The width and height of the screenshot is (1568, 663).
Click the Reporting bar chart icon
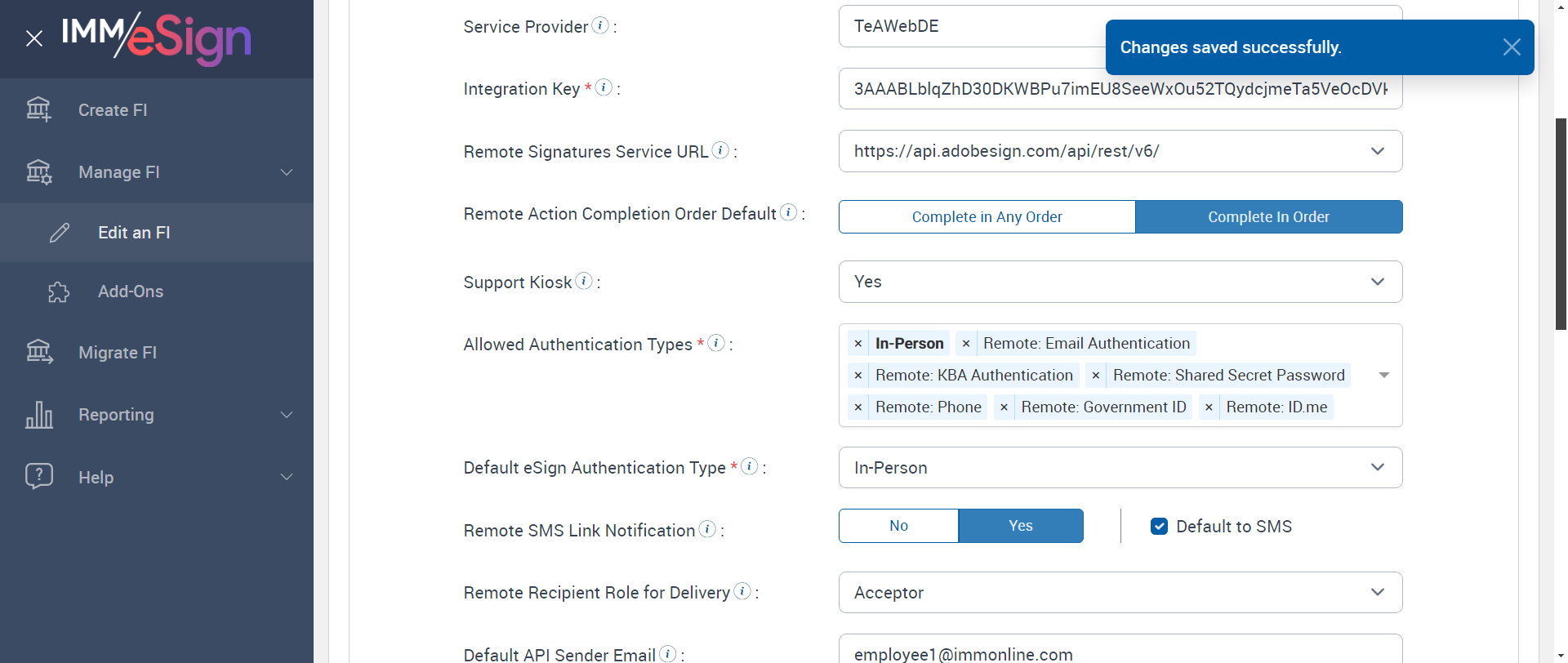pos(38,415)
